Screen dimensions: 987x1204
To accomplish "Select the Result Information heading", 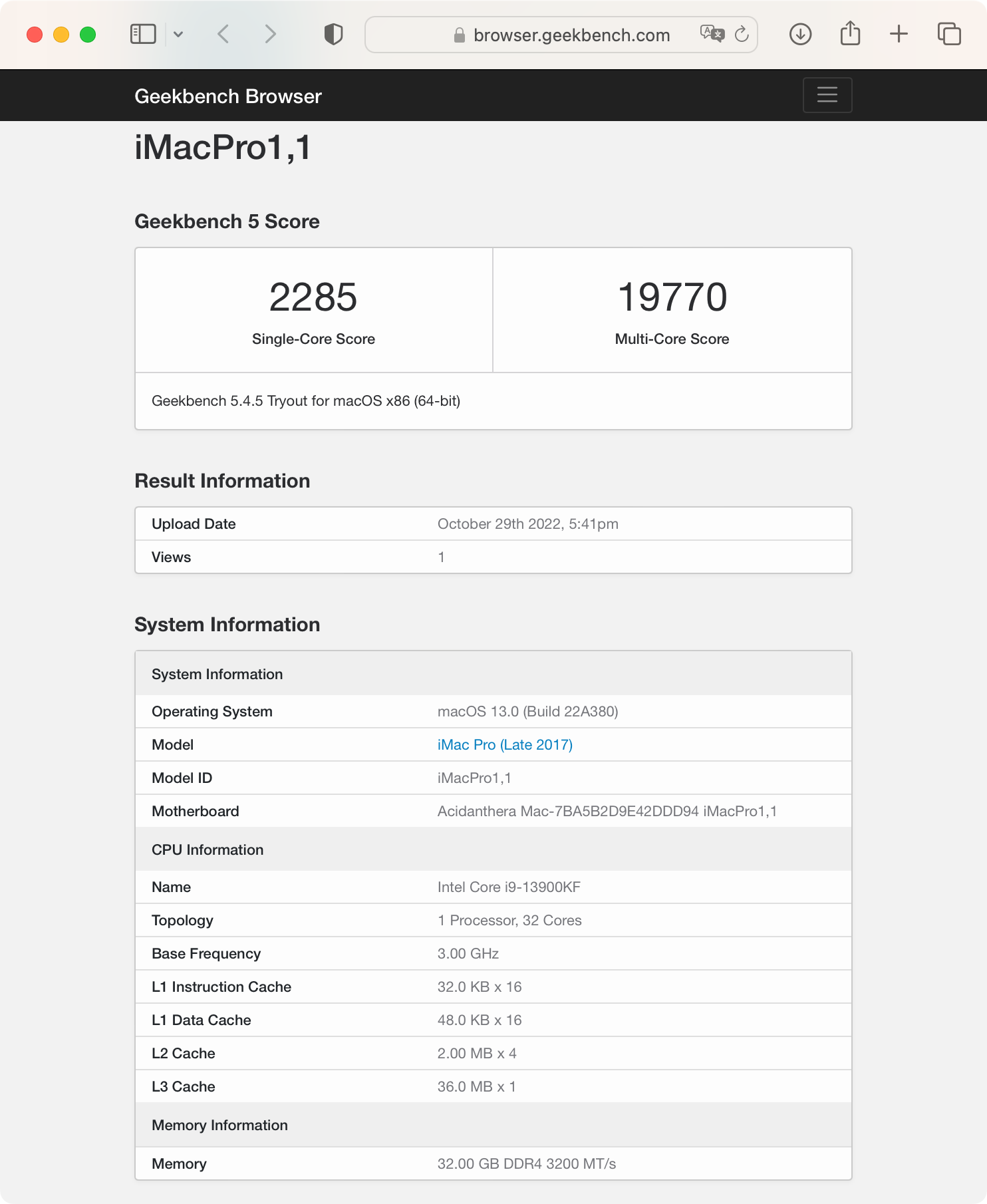I will point(222,481).
